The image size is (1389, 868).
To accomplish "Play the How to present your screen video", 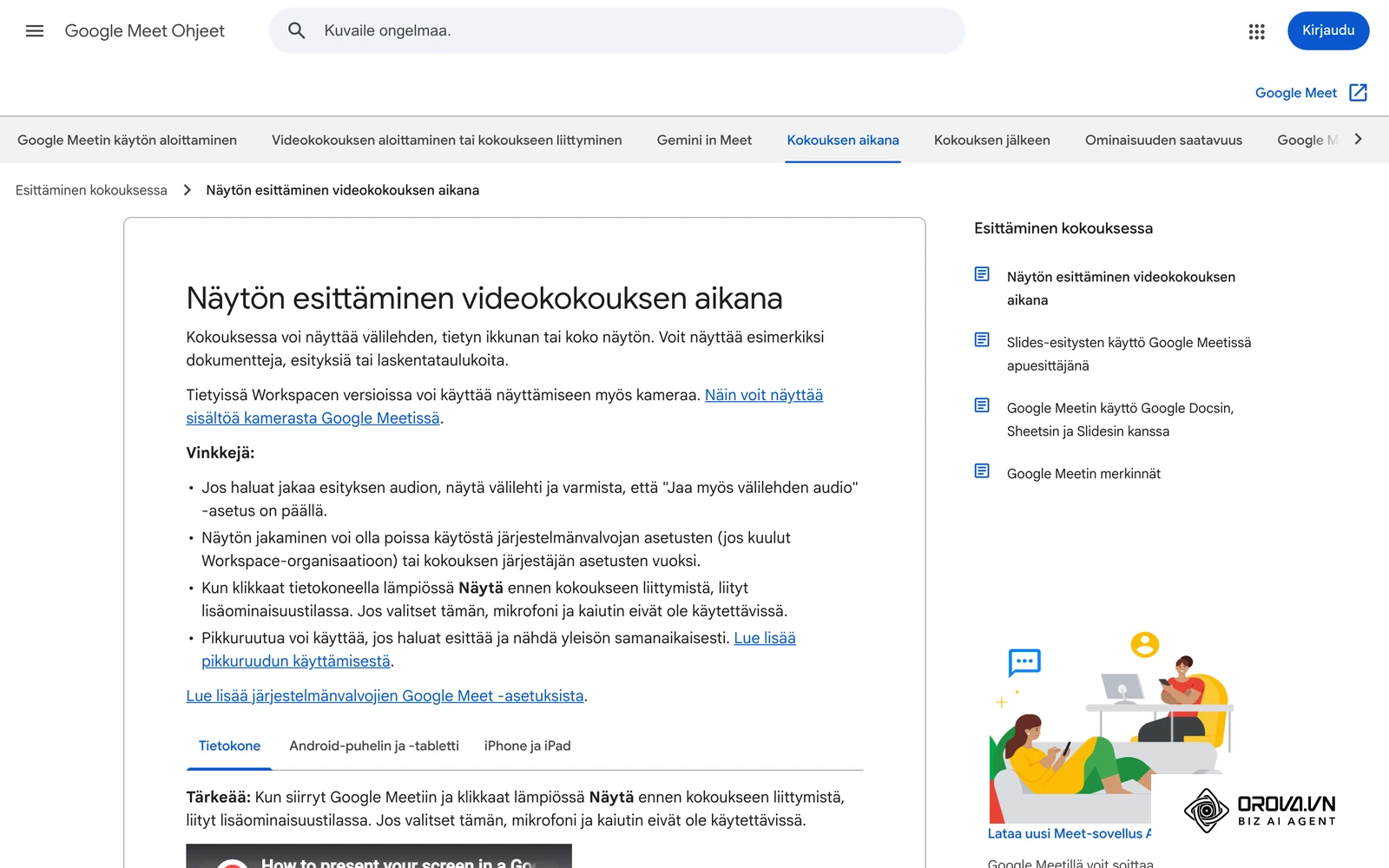I will tap(379, 856).
